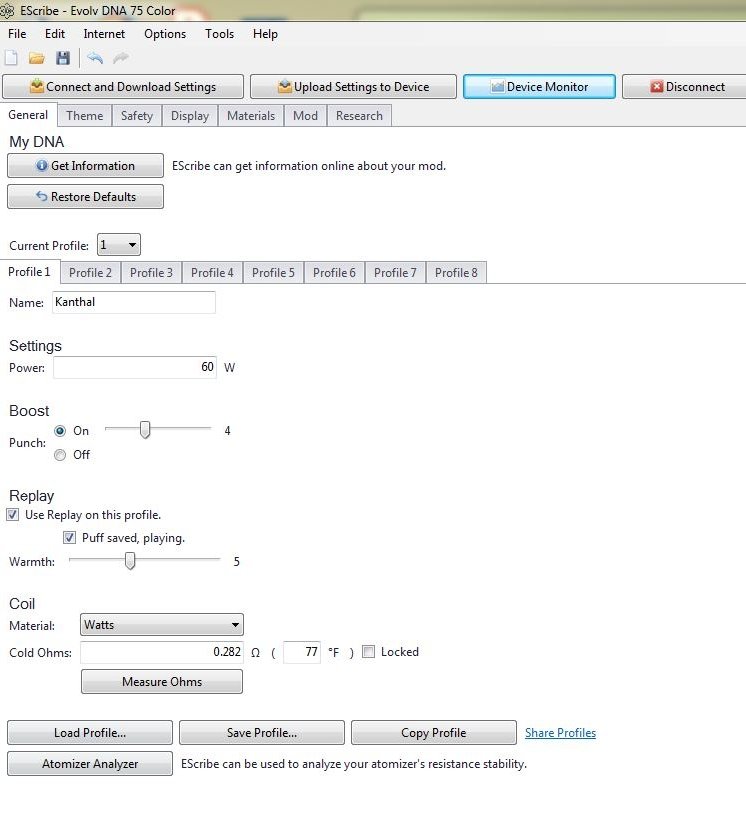The height and width of the screenshot is (833, 746).
Task: Select the Profile 1 tab
Action: 29,272
